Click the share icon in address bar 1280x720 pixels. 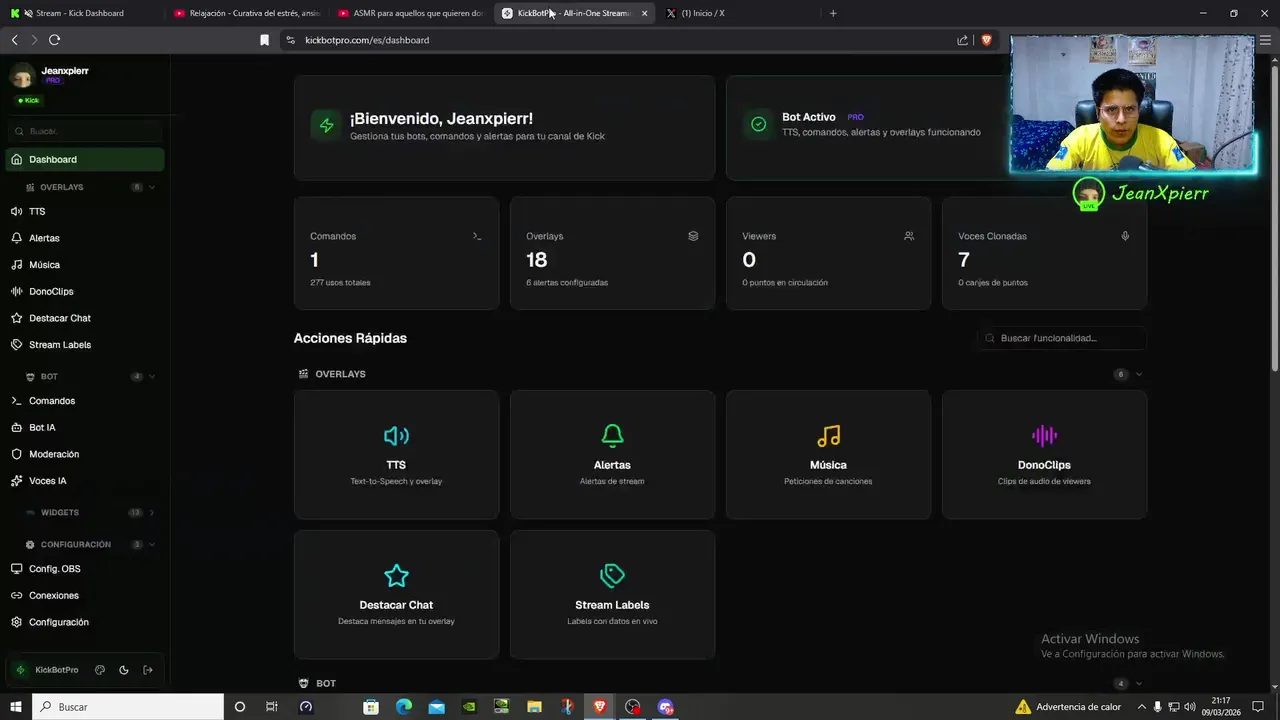(x=962, y=40)
